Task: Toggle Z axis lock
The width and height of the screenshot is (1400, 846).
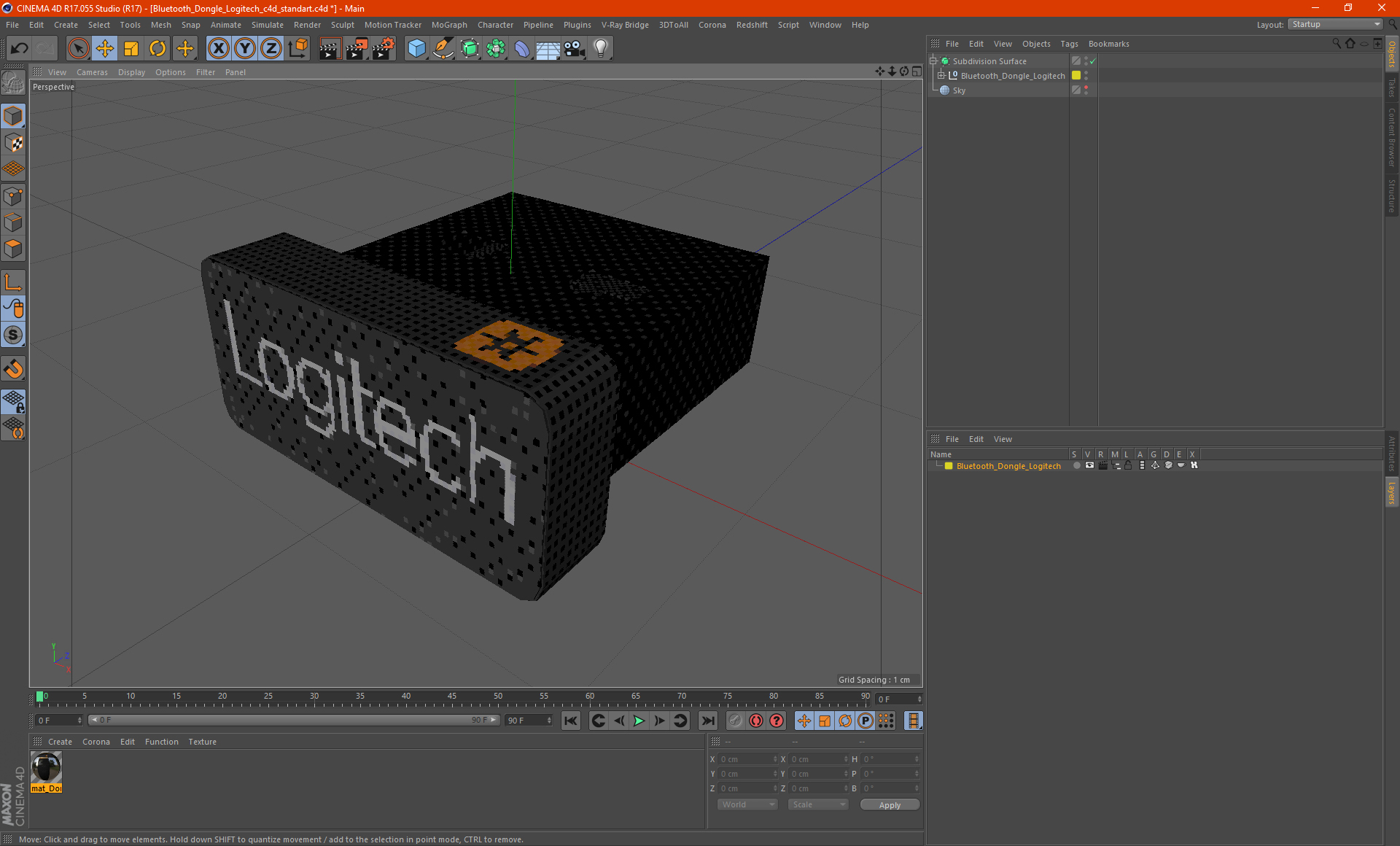Action: (271, 49)
